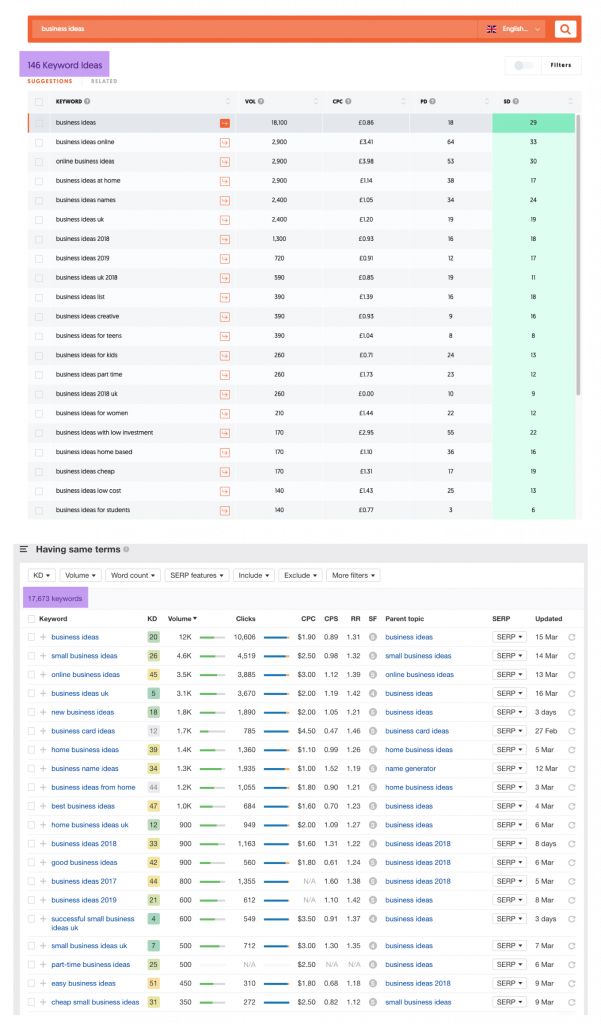601x1024 pixels.
Task: Switch to the Related tab
Action: coord(104,81)
